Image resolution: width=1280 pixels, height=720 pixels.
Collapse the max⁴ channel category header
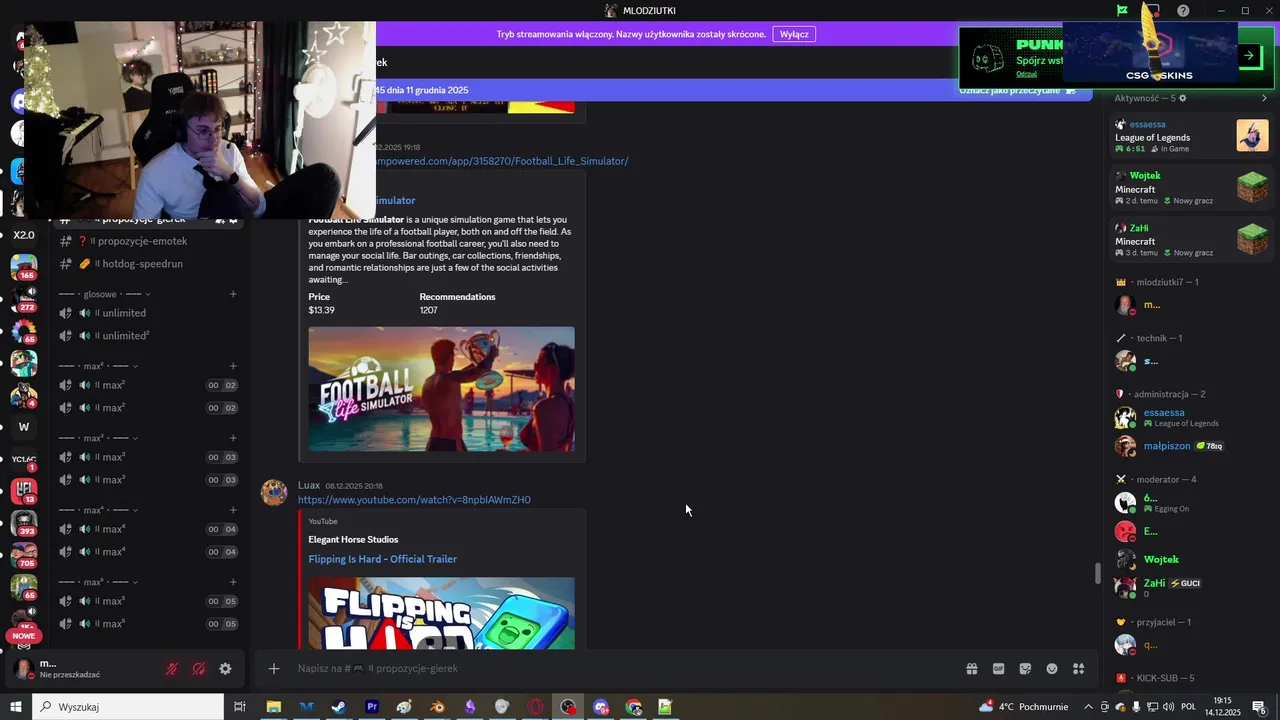coord(98,510)
